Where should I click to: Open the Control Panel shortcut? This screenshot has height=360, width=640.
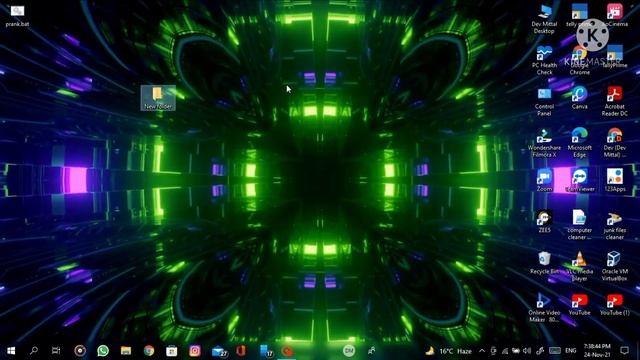544,102
